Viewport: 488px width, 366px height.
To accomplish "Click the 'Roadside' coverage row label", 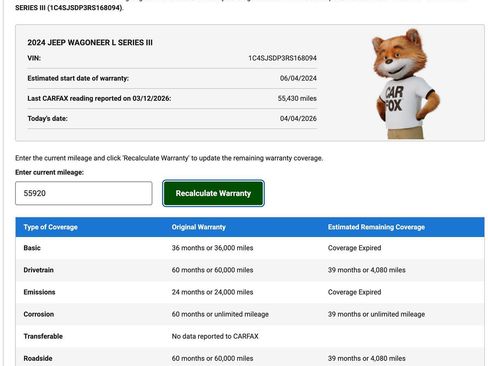I will pos(38,358).
